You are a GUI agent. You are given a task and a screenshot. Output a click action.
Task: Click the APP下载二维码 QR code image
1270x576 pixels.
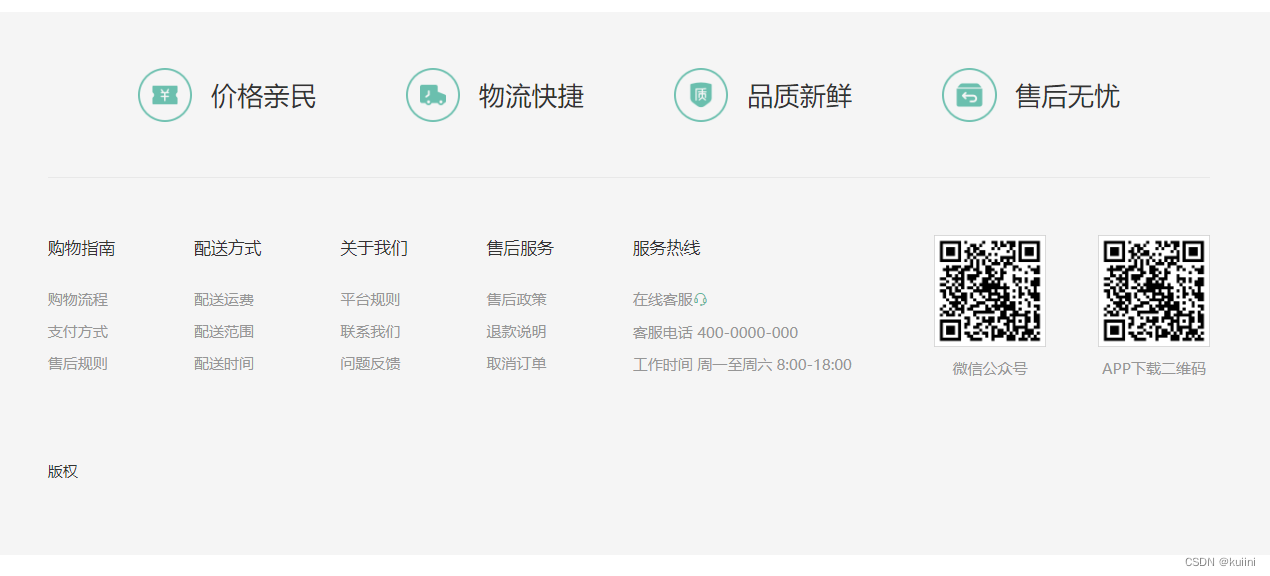pyautogui.click(x=1154, y=291)
